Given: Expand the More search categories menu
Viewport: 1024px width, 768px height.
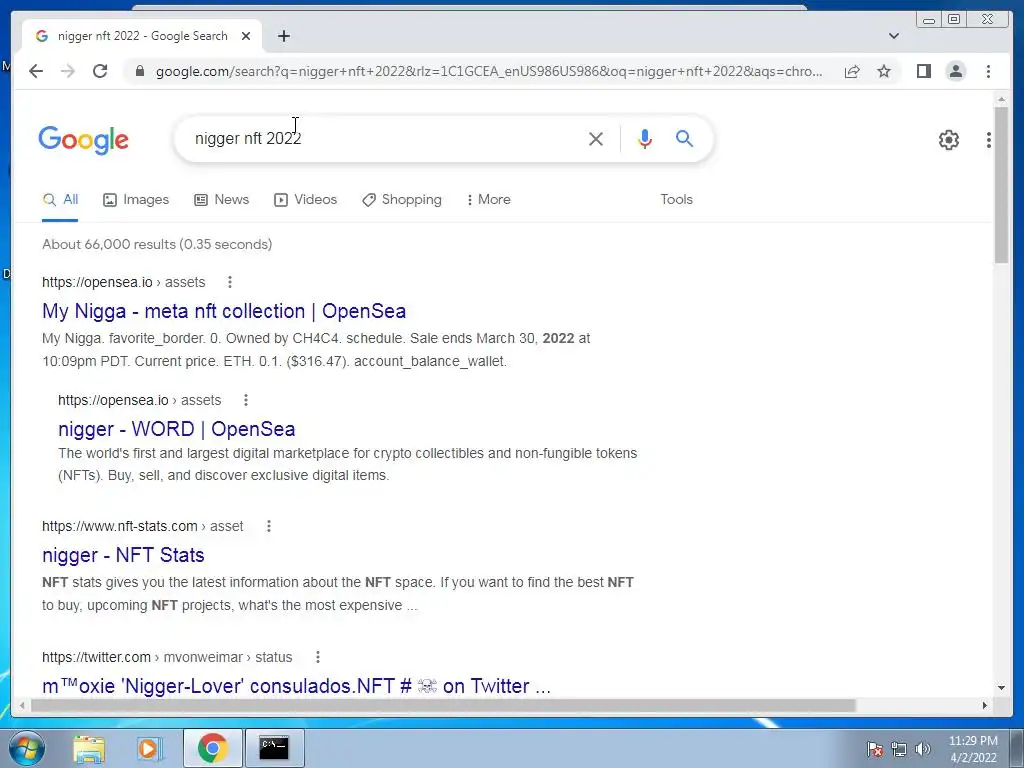Looking at the screenshot, I should (x=488, y=199).
